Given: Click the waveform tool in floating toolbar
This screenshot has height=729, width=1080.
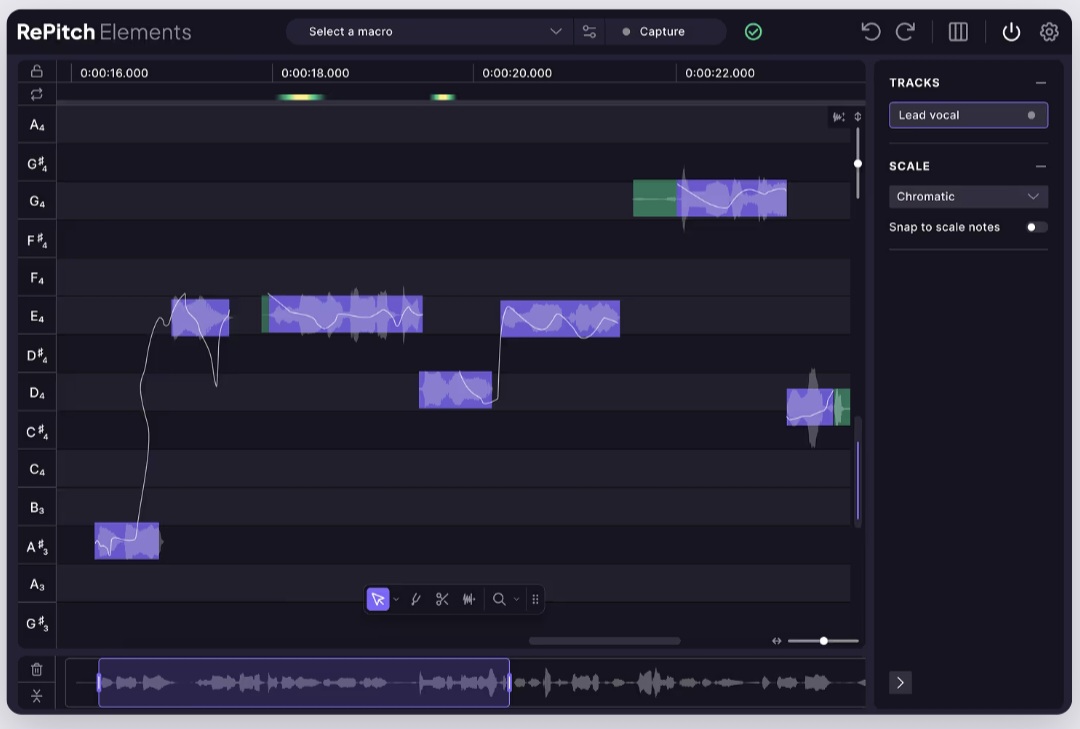Looking at the screenshot, I should pos(469,599).
